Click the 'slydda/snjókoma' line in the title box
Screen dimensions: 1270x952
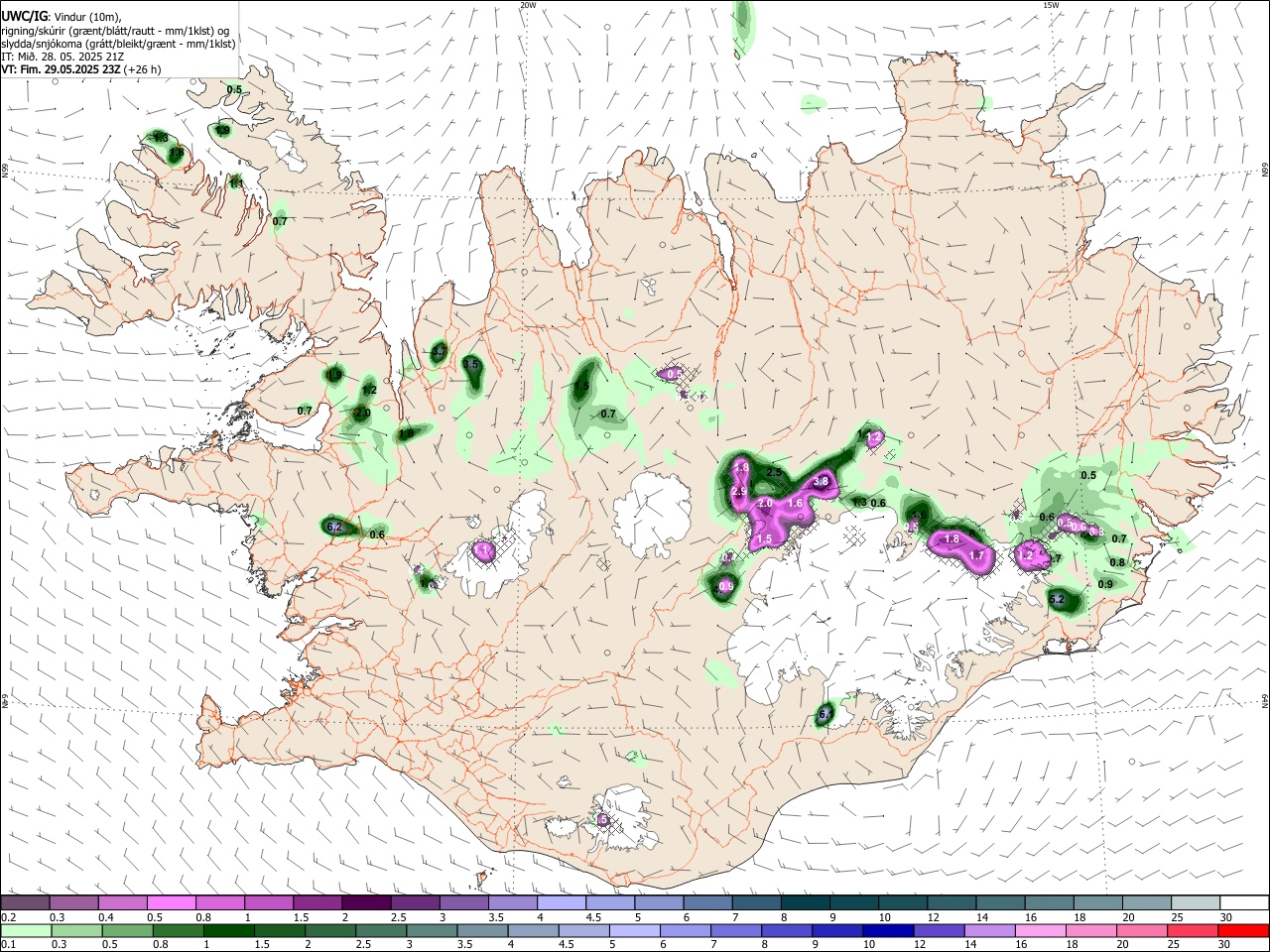[x=118, y=44]
